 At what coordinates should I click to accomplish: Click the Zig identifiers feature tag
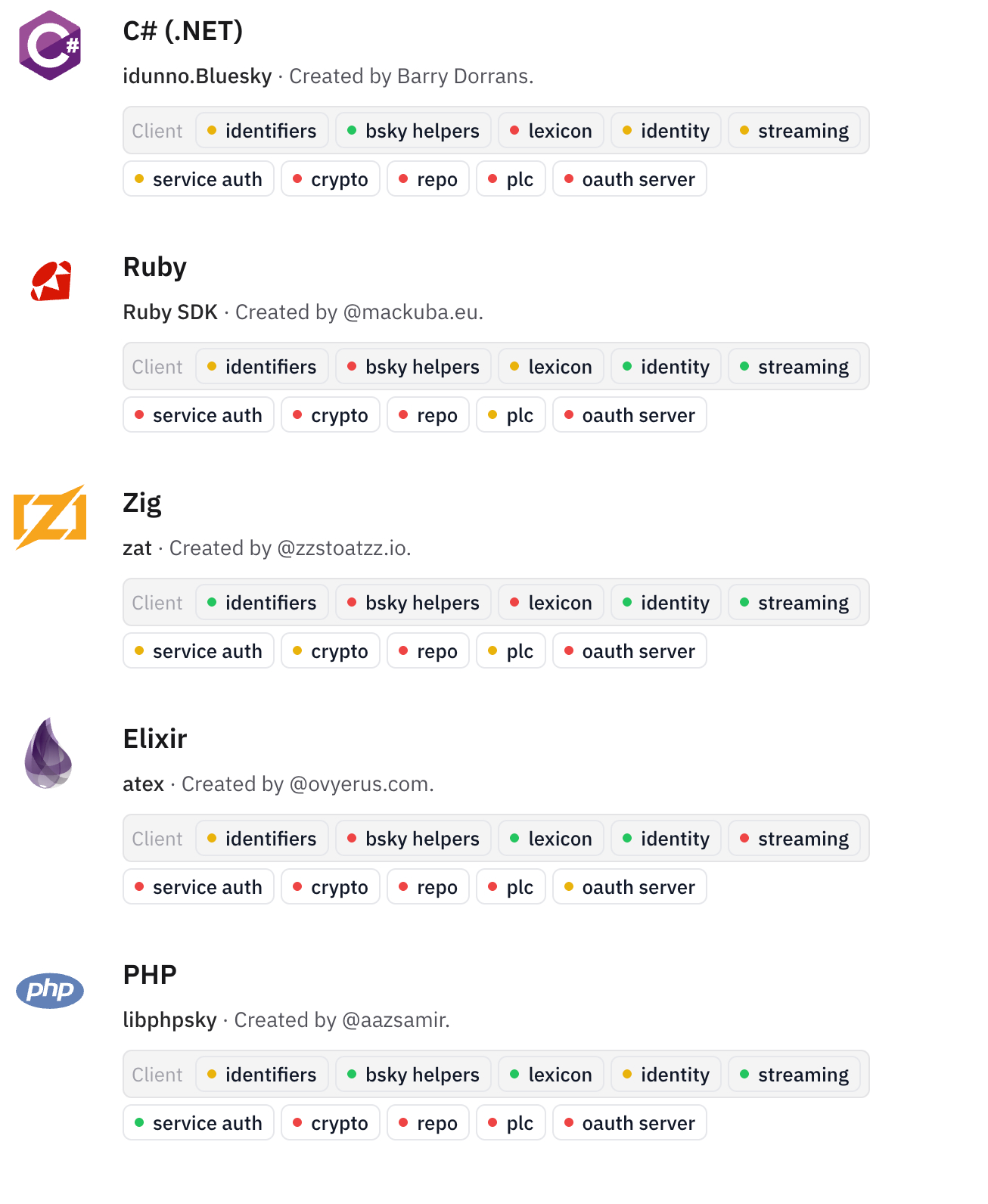click(262, 603)
